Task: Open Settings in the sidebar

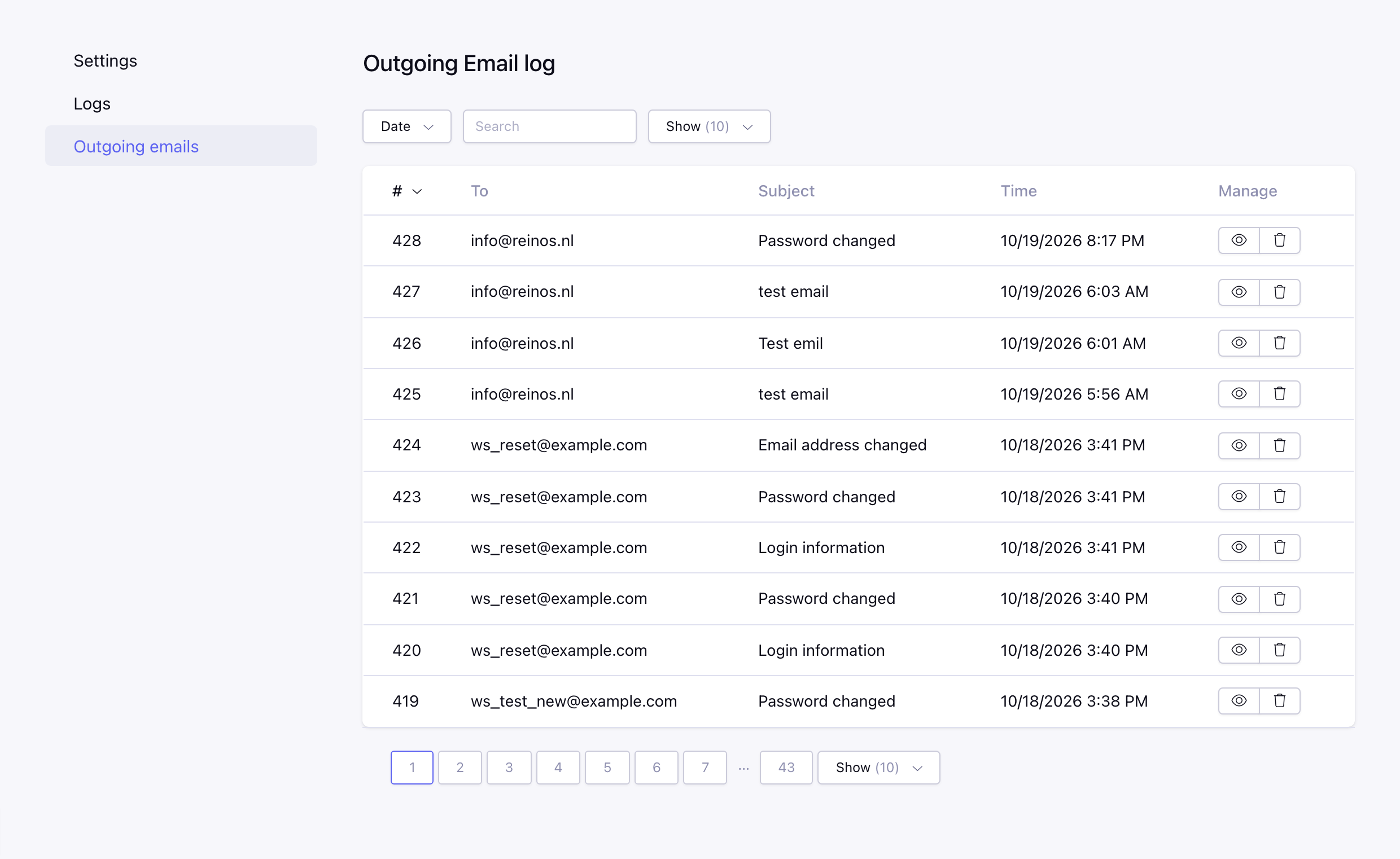Action: 105,61
